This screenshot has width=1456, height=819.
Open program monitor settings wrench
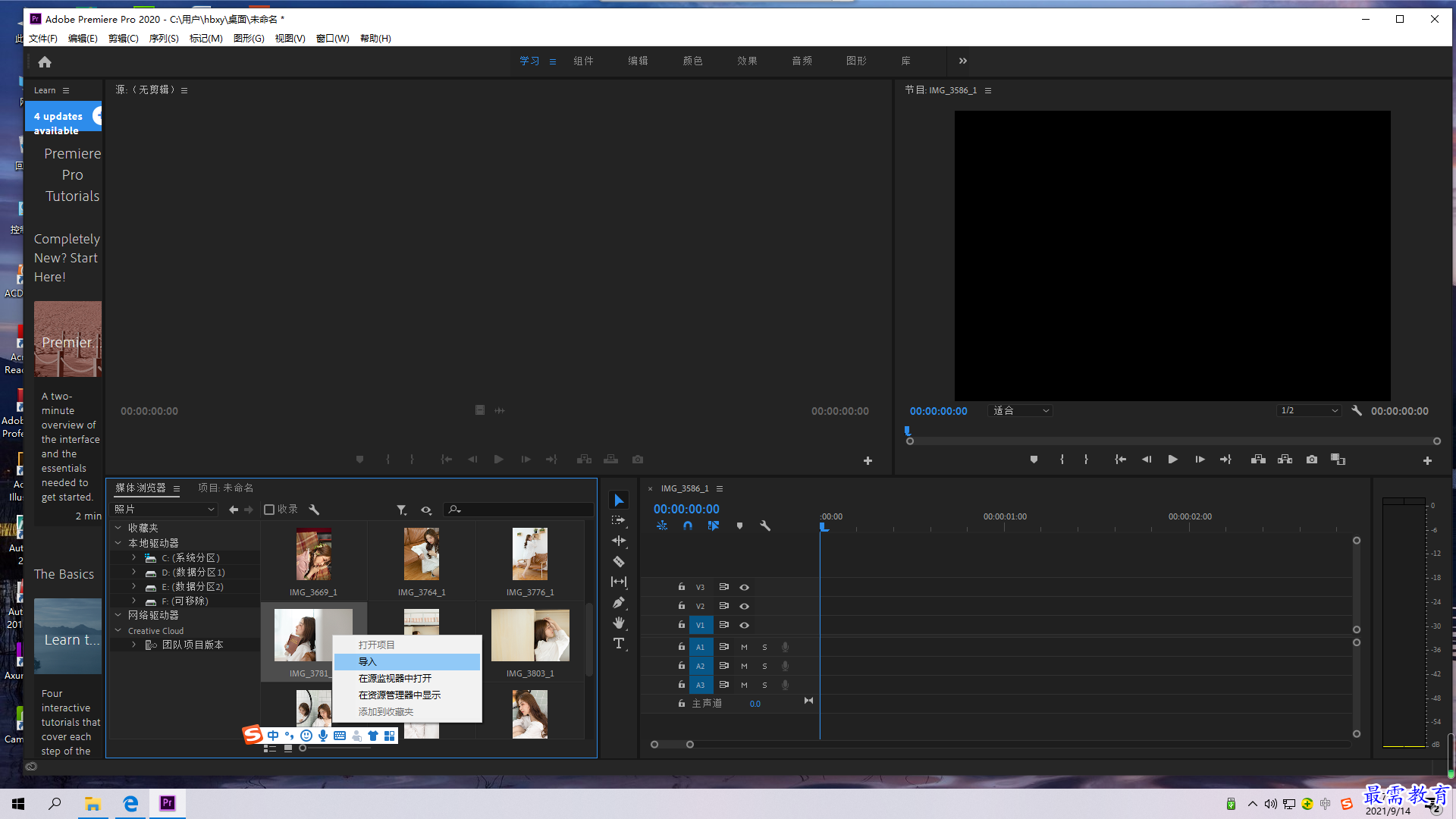[x=1357, y=410]
